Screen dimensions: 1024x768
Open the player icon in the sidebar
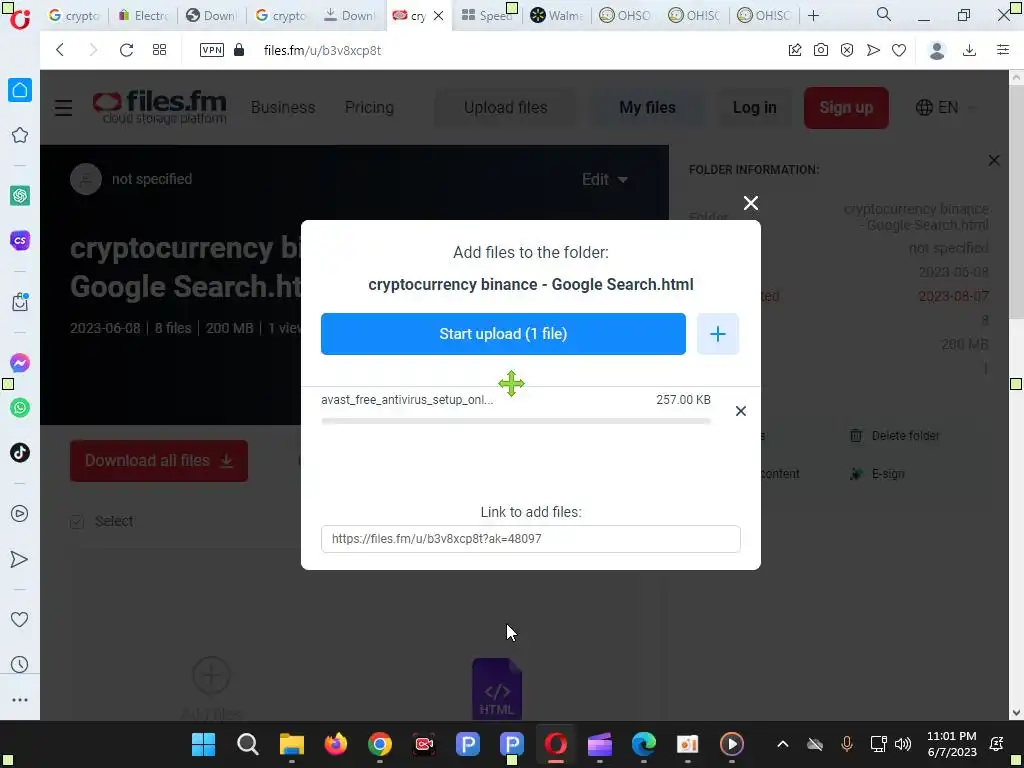tap(20, 514)
